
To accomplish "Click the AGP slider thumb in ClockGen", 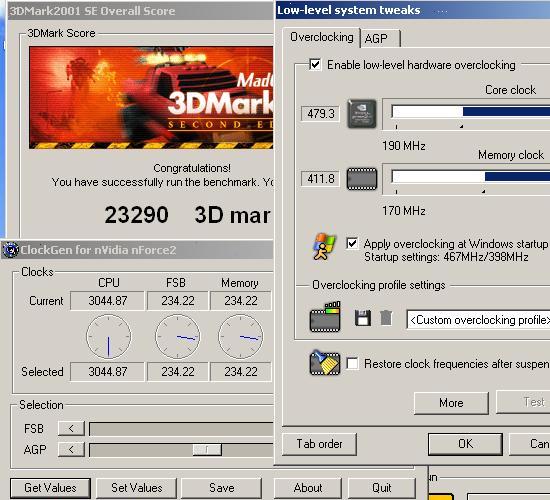I will point(207,449).
